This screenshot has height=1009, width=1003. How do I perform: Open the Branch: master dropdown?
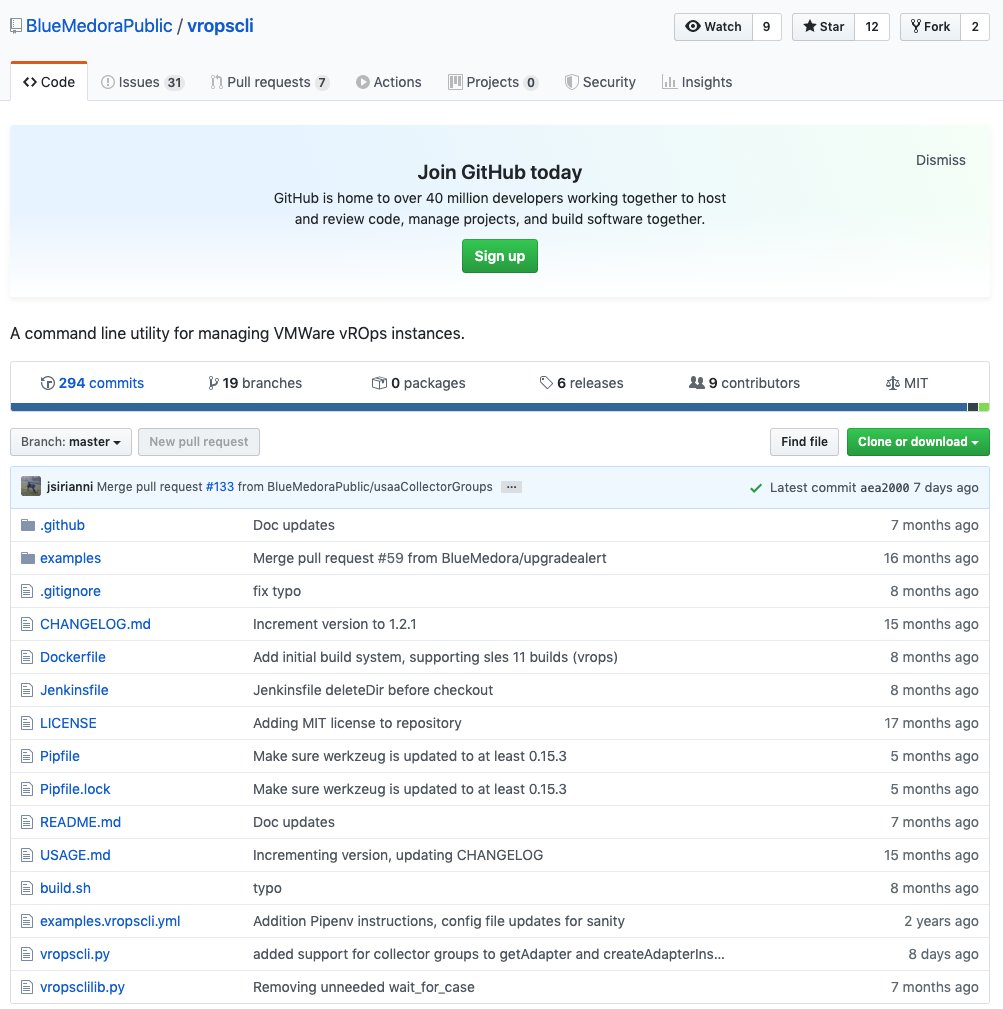(71, 442)
